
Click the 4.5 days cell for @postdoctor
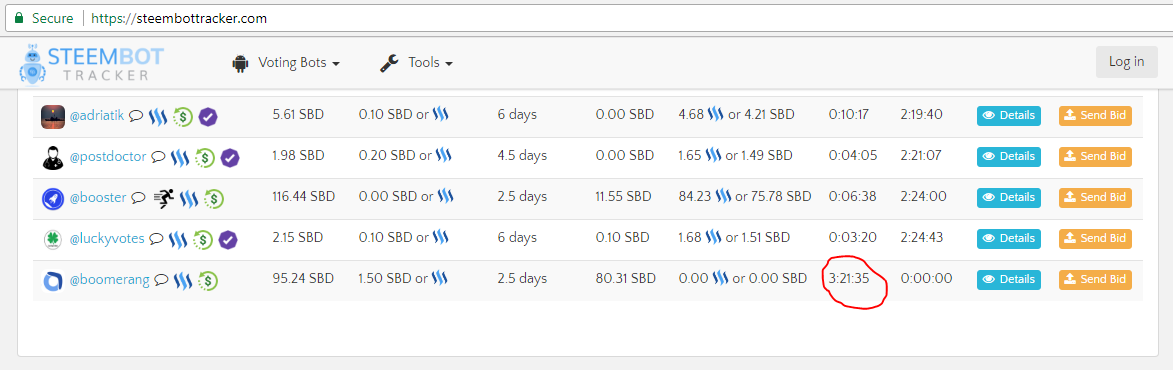(x=522, y=155)
